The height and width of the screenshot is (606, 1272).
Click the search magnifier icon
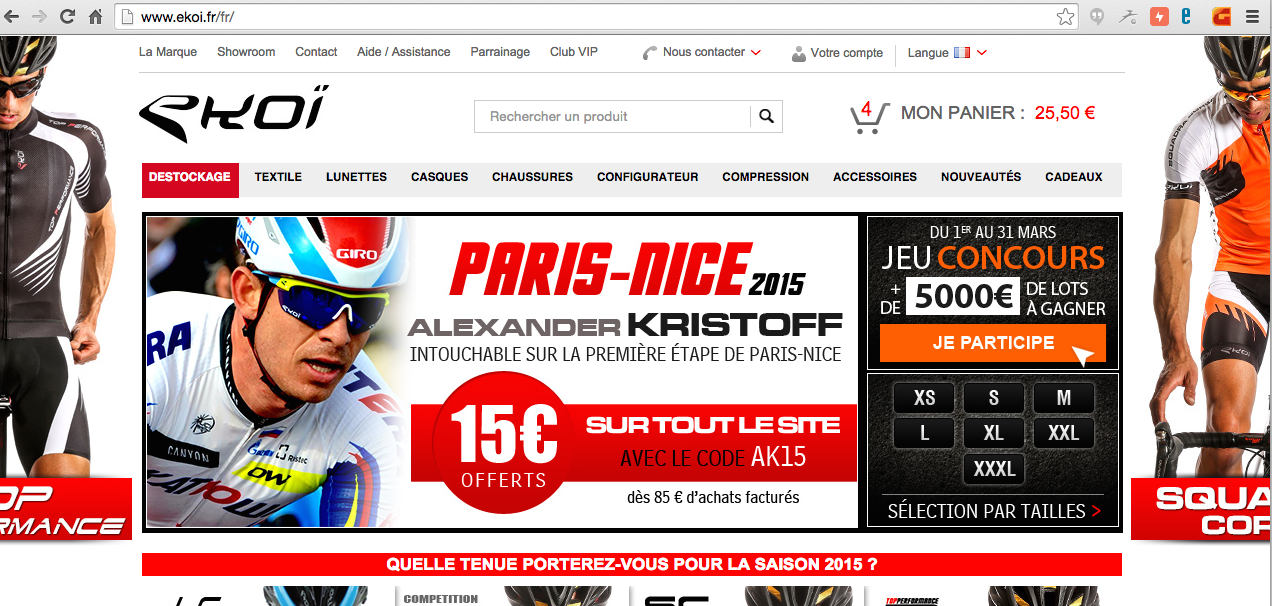(x=766, y=116)
